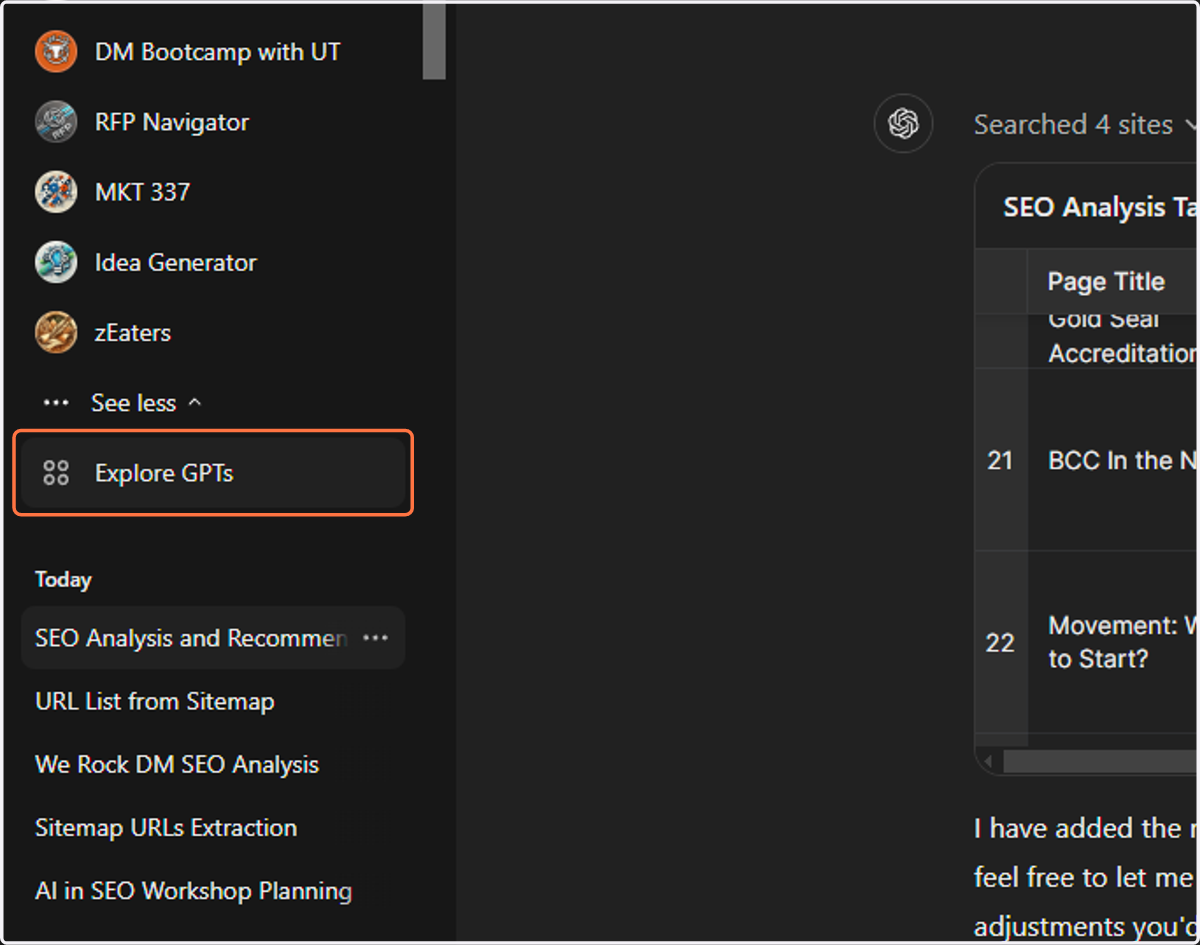This screenshot has height=945, width=1200.
Task: Open the DM Bootcamp with UT avatar icon
Action: pos(56,51)
